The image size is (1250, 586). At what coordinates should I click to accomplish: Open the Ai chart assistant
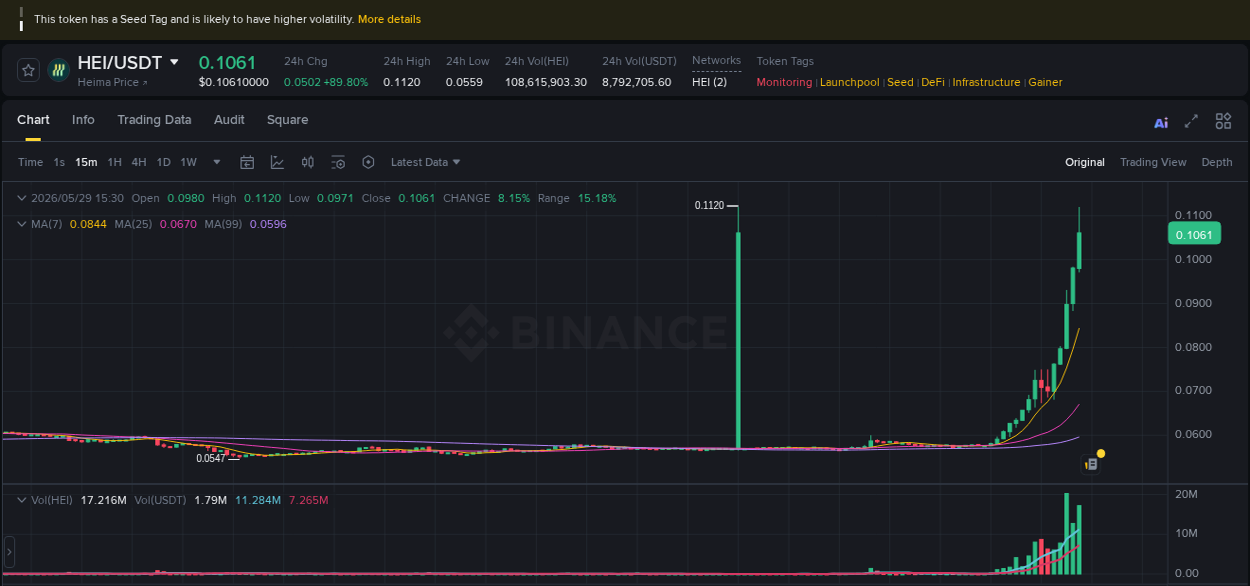1161,123
